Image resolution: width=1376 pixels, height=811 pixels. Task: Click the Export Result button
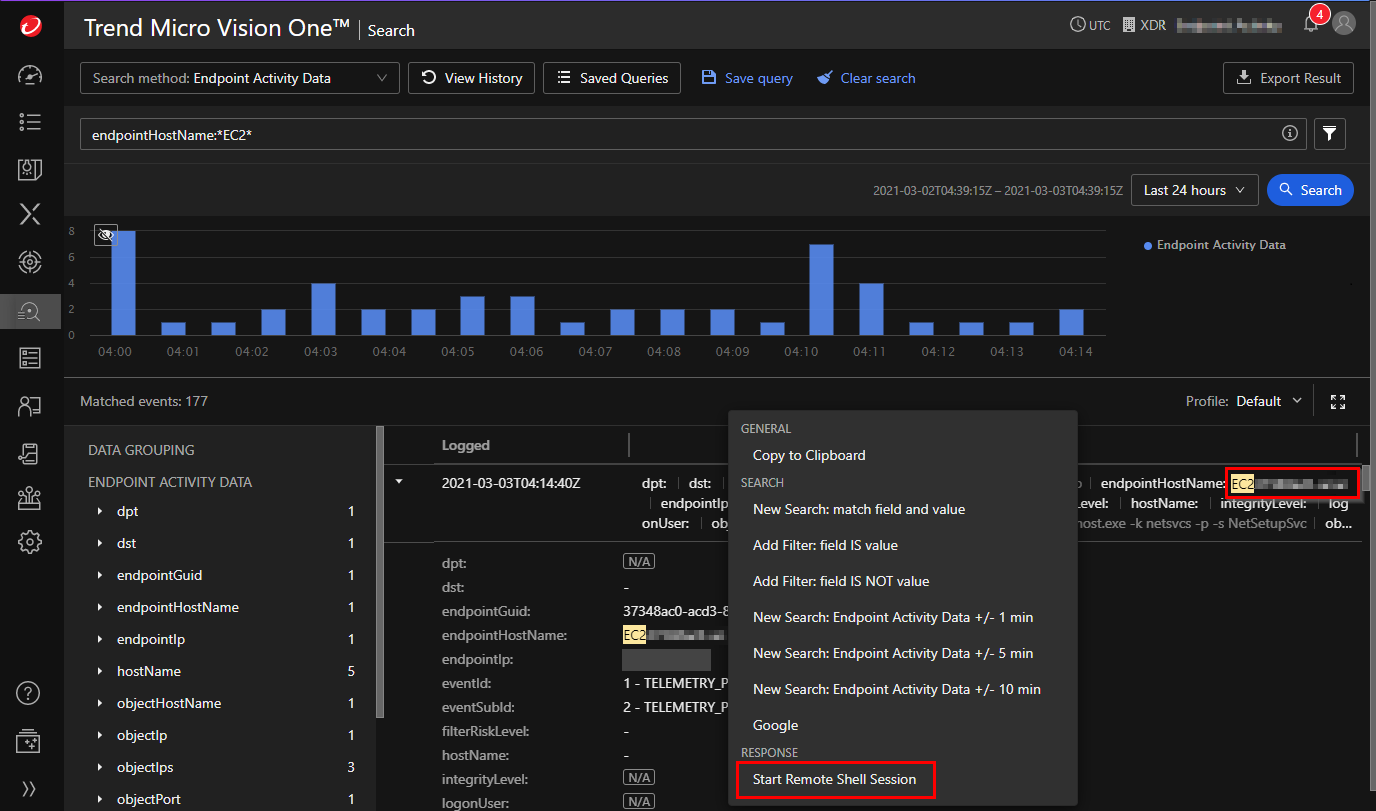coord(1288,78)
